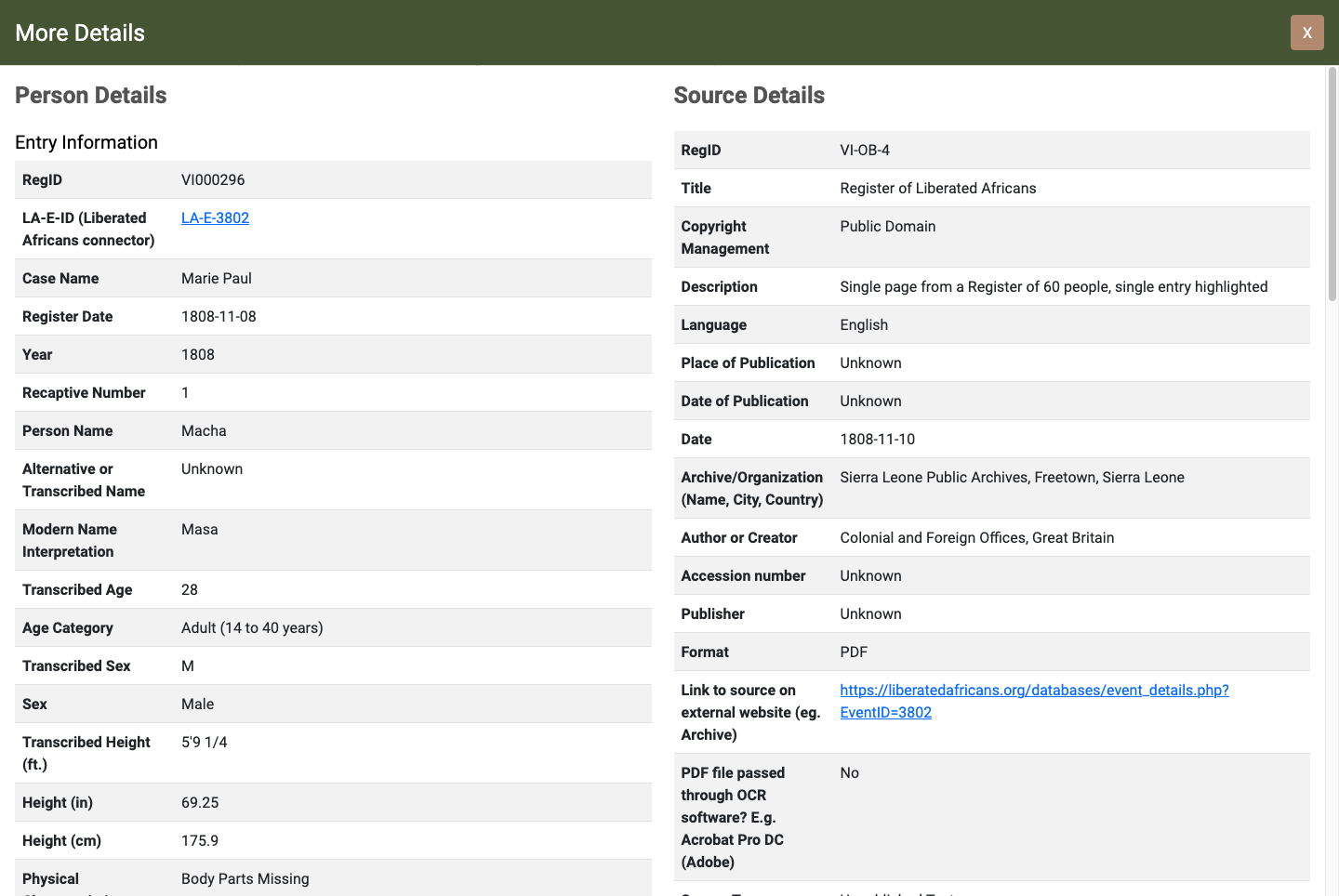Open the LA-E-3802 connector link
Screen dimensions: 1339x896
click(x=215, y=217)
